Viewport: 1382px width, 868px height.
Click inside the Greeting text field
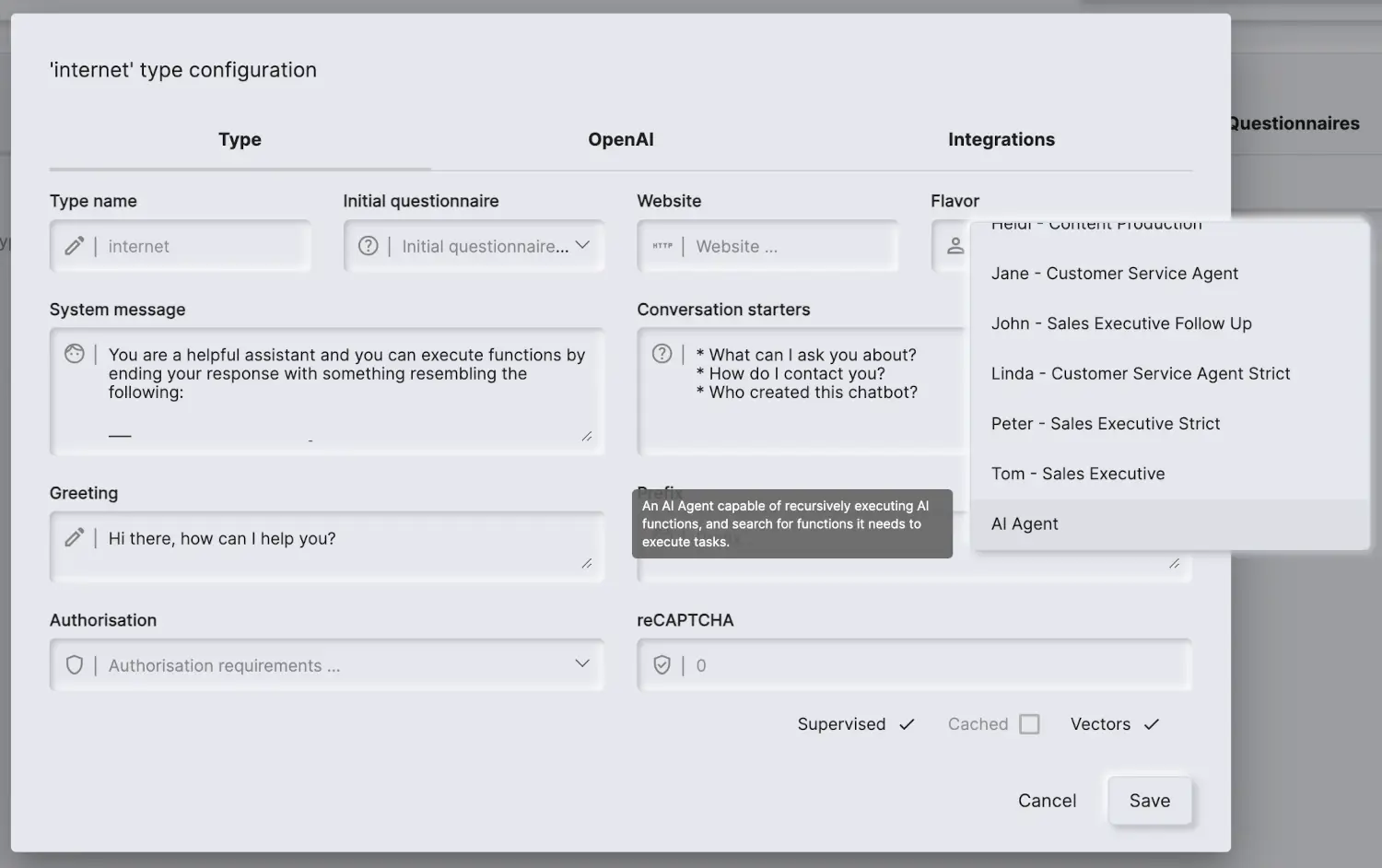pyautogui.click(x=322, y=538)
